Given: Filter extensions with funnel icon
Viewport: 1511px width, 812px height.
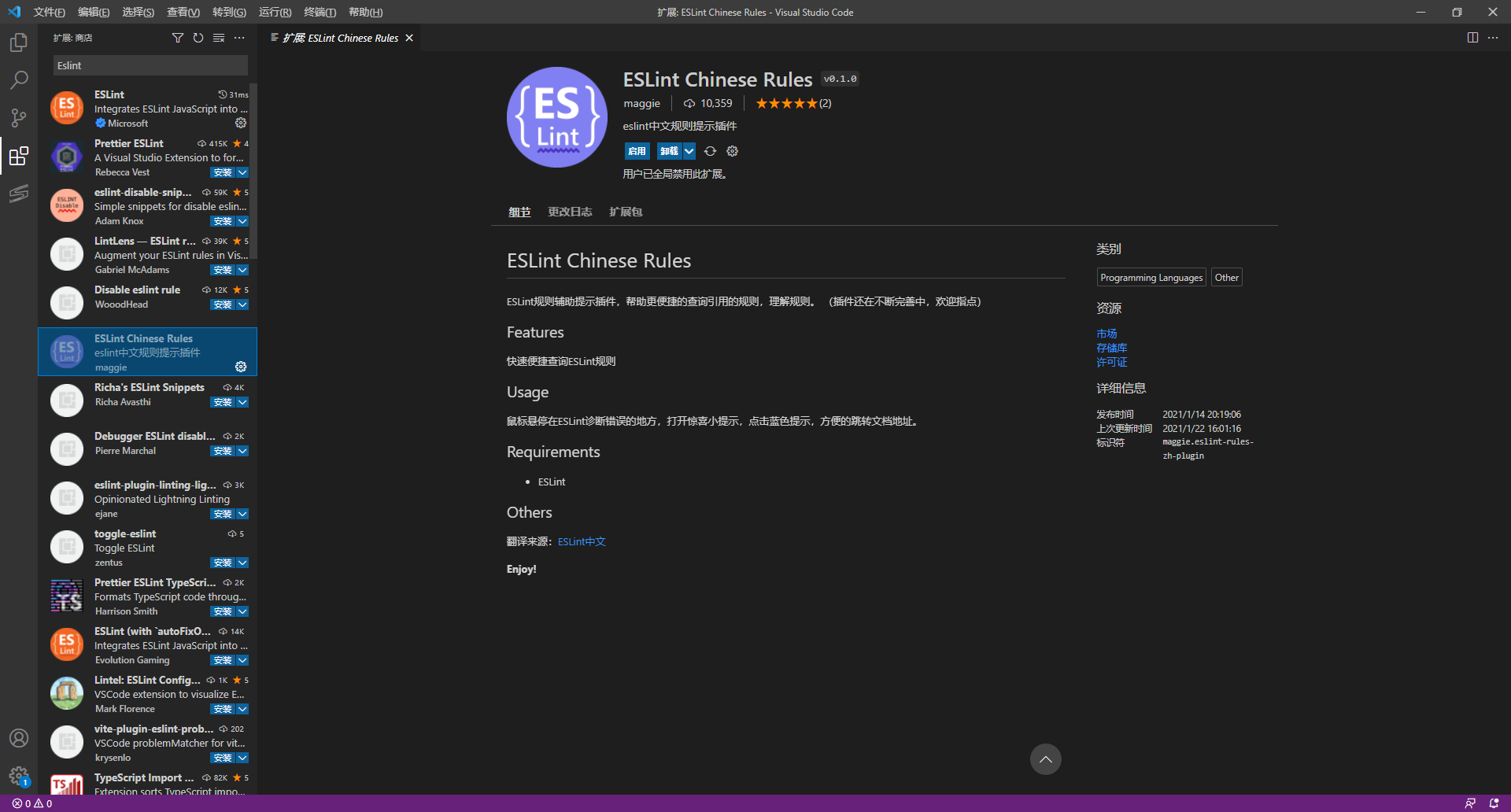Looking at the screenshot, I should coord(178,38).
